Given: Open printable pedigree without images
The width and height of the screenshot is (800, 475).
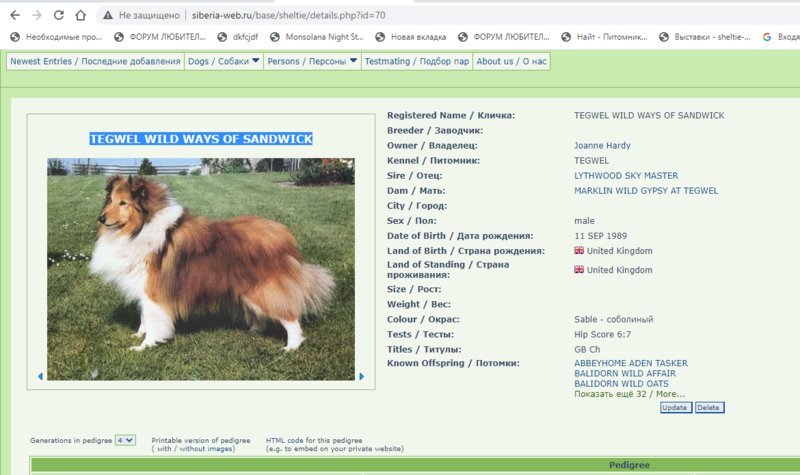Looking at the screenshot, I should (206, 449).
